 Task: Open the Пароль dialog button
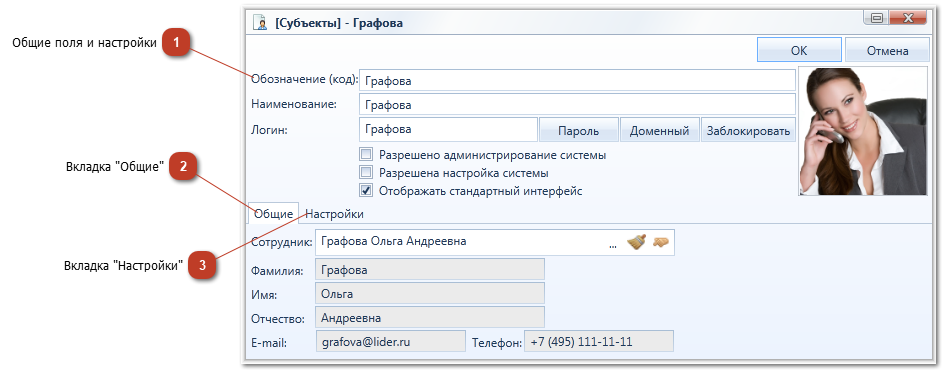coord(579,130)
